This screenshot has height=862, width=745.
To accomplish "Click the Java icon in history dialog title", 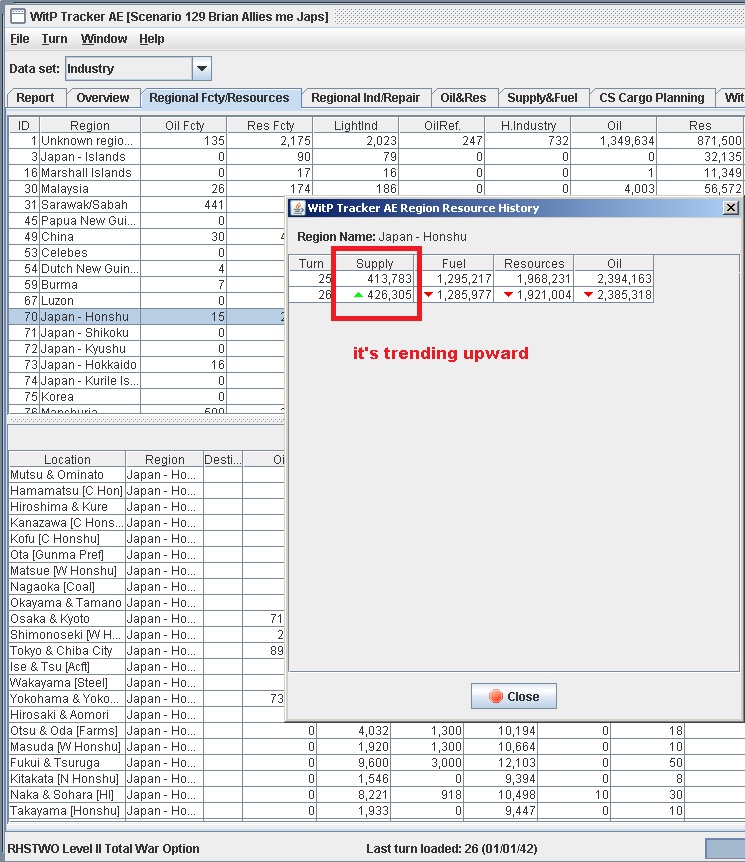I will coord(298,208).
